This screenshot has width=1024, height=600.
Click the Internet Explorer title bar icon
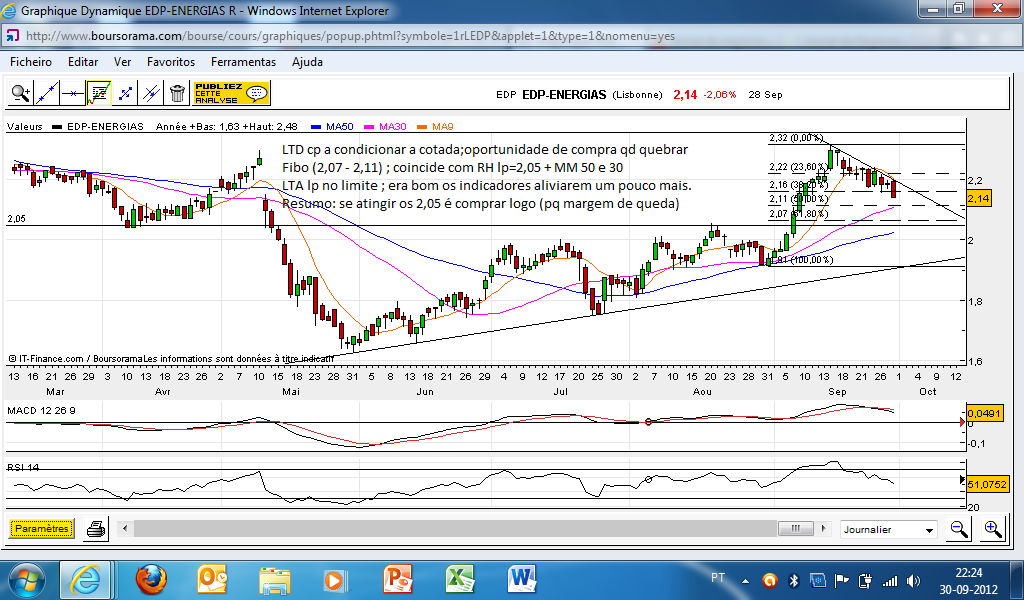(9, 11)
